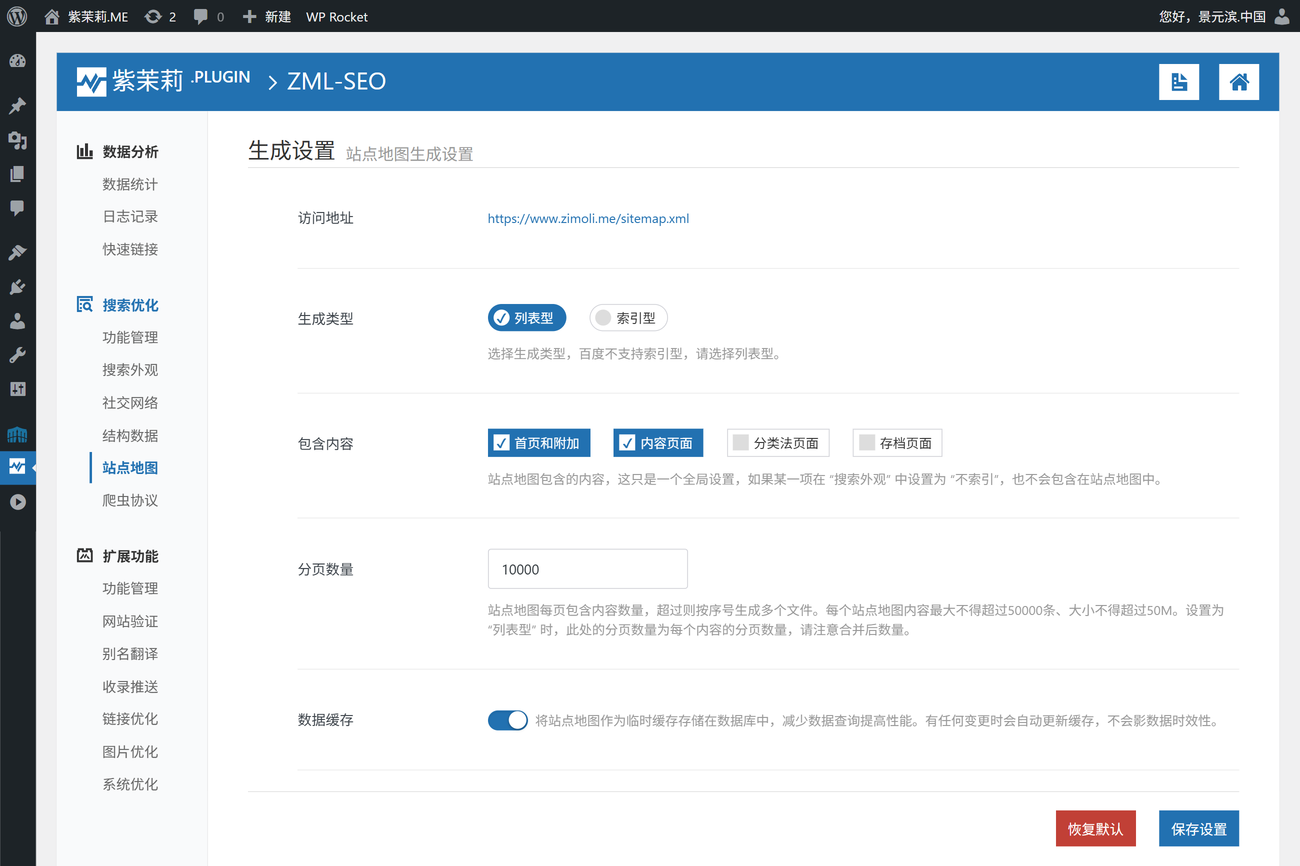Open WP Rocket in the admin bar
This screenshot has height=866, width=1300.
(x=337, y=16)
